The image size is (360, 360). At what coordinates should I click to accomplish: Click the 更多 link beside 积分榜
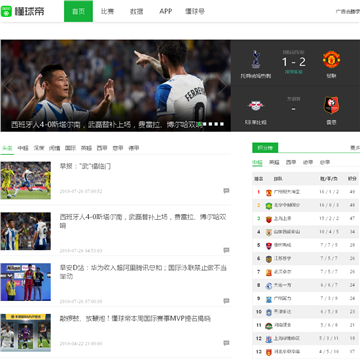(355, 148)
